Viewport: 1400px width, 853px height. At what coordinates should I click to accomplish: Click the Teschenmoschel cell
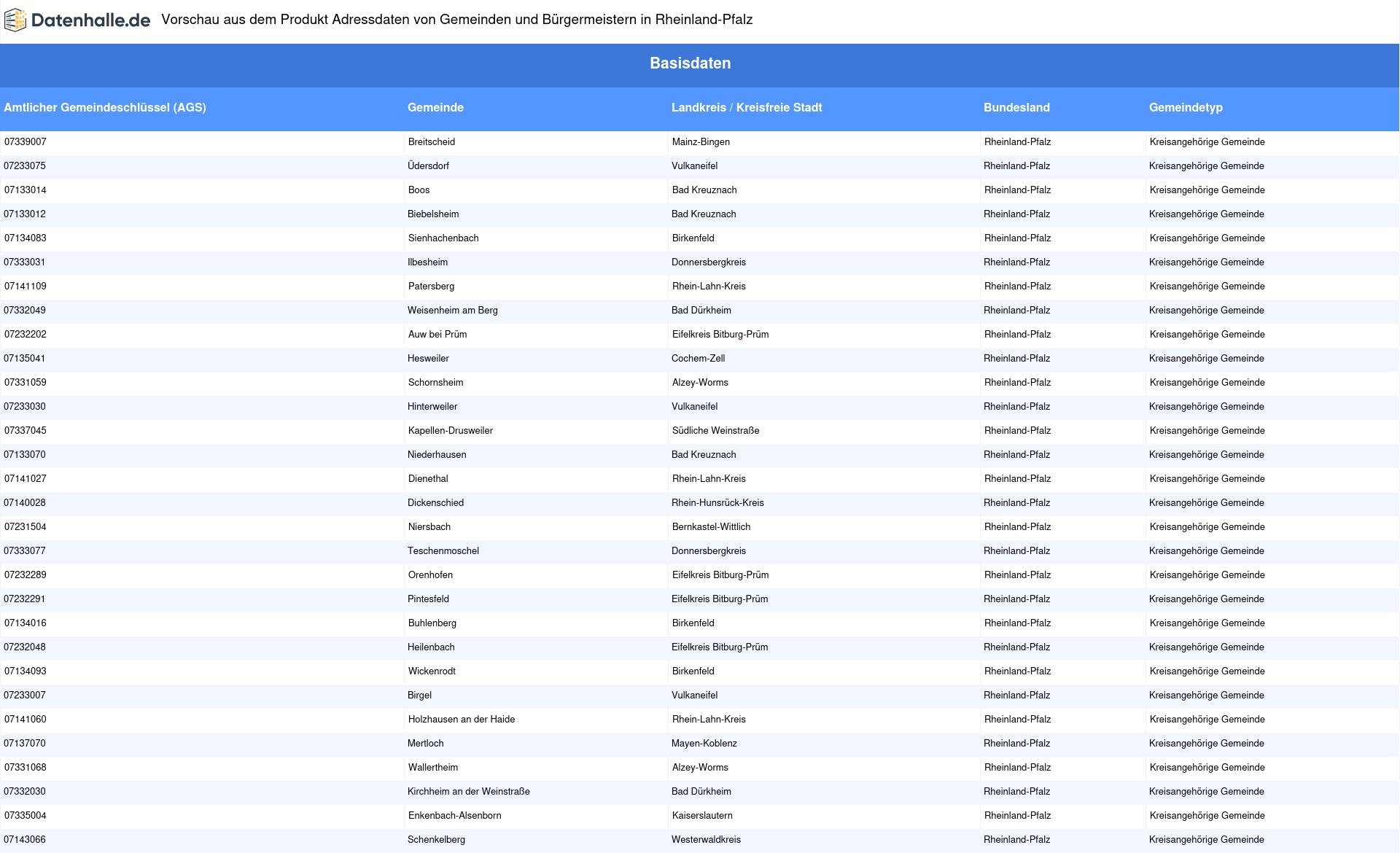[536, 551]
